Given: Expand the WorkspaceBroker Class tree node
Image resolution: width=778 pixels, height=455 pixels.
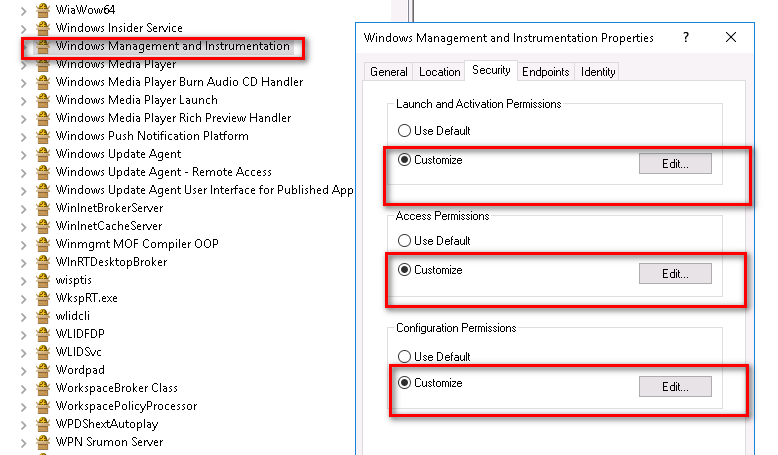Looking at the screenshot, I should [x=23, y=389].
